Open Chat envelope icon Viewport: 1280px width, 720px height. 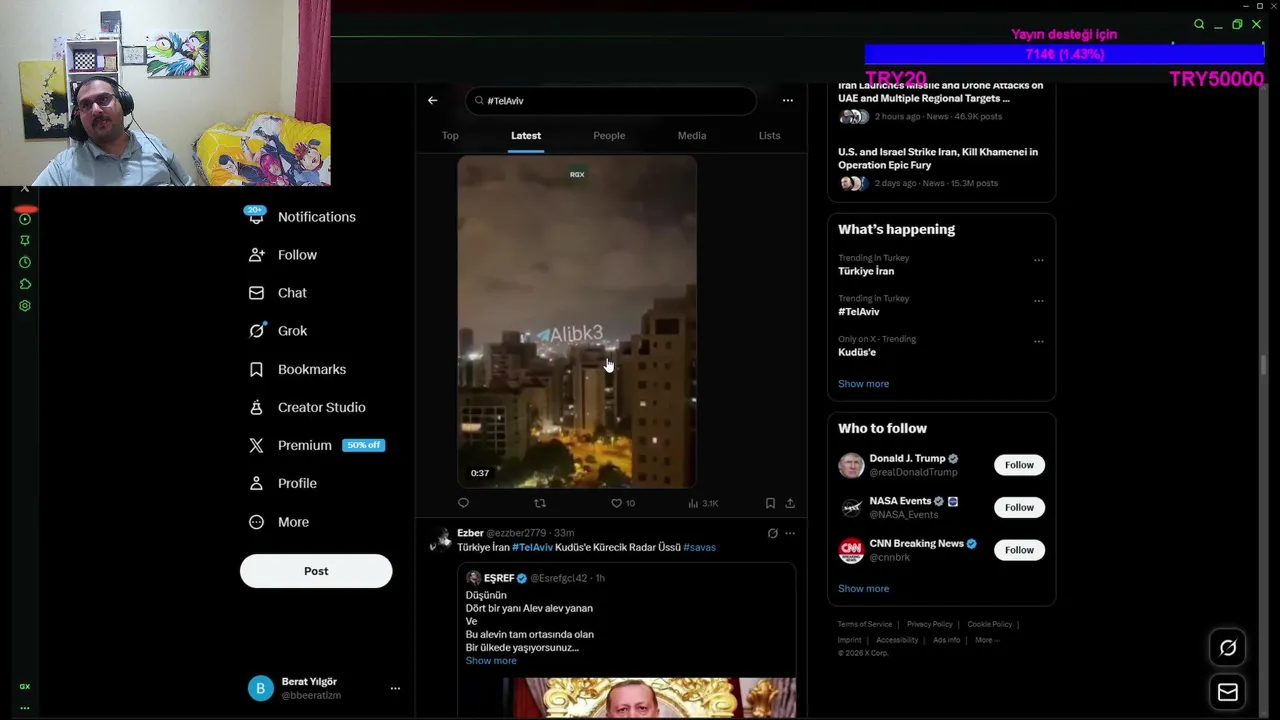256,293
